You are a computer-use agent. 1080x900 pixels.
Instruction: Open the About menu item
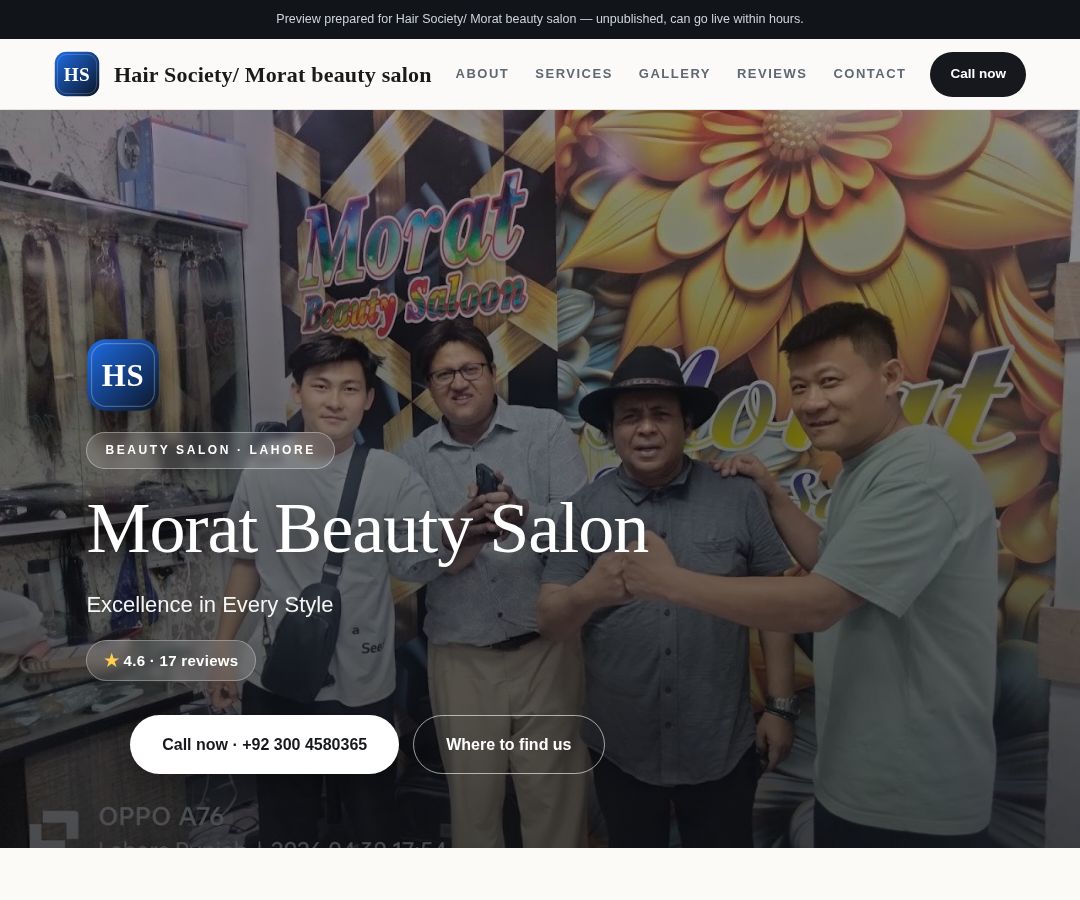point(481,74)
